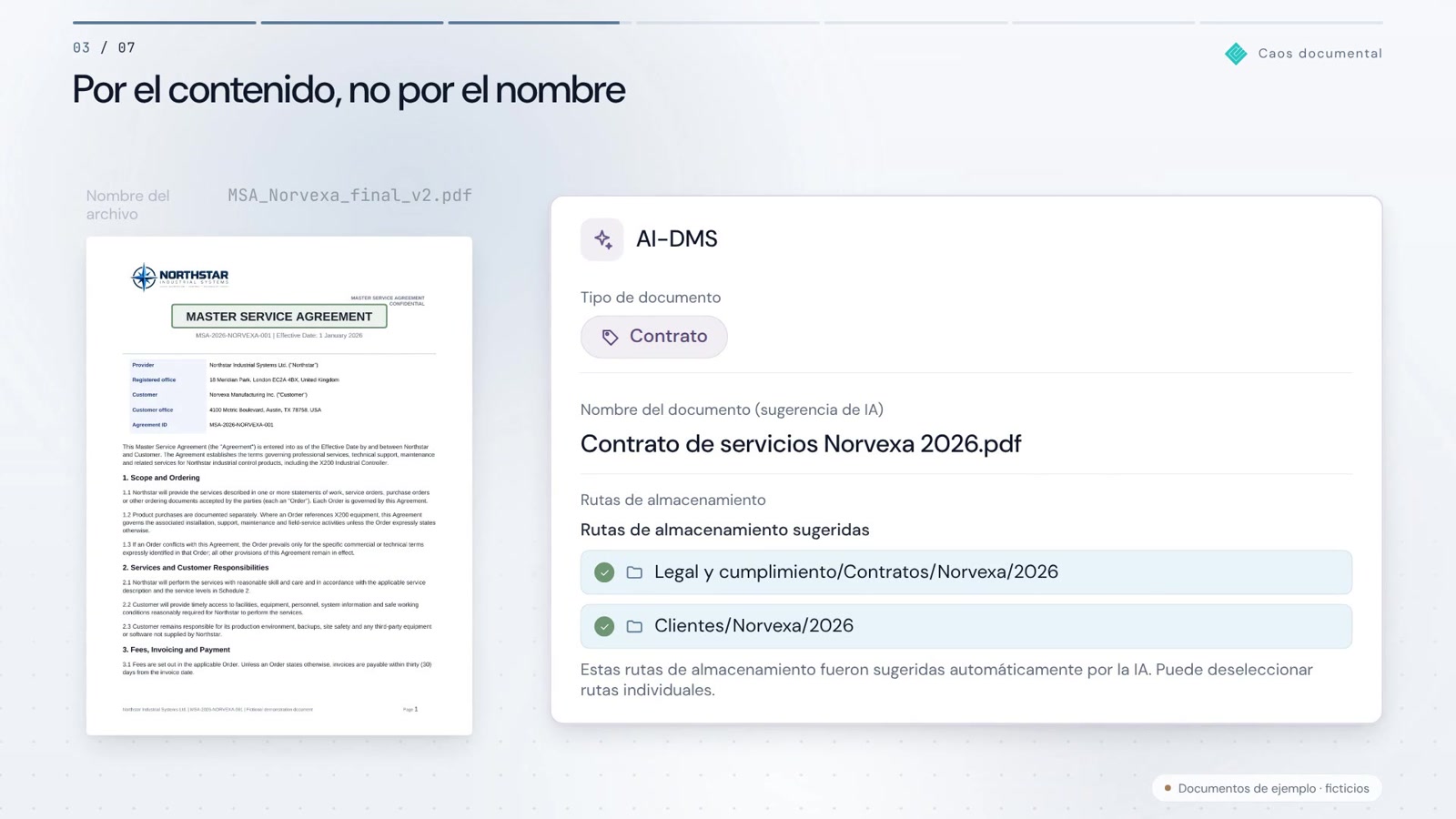Click the AI-DMS sparkle icon
This screenshot has height=819, width=1456.
602,239
